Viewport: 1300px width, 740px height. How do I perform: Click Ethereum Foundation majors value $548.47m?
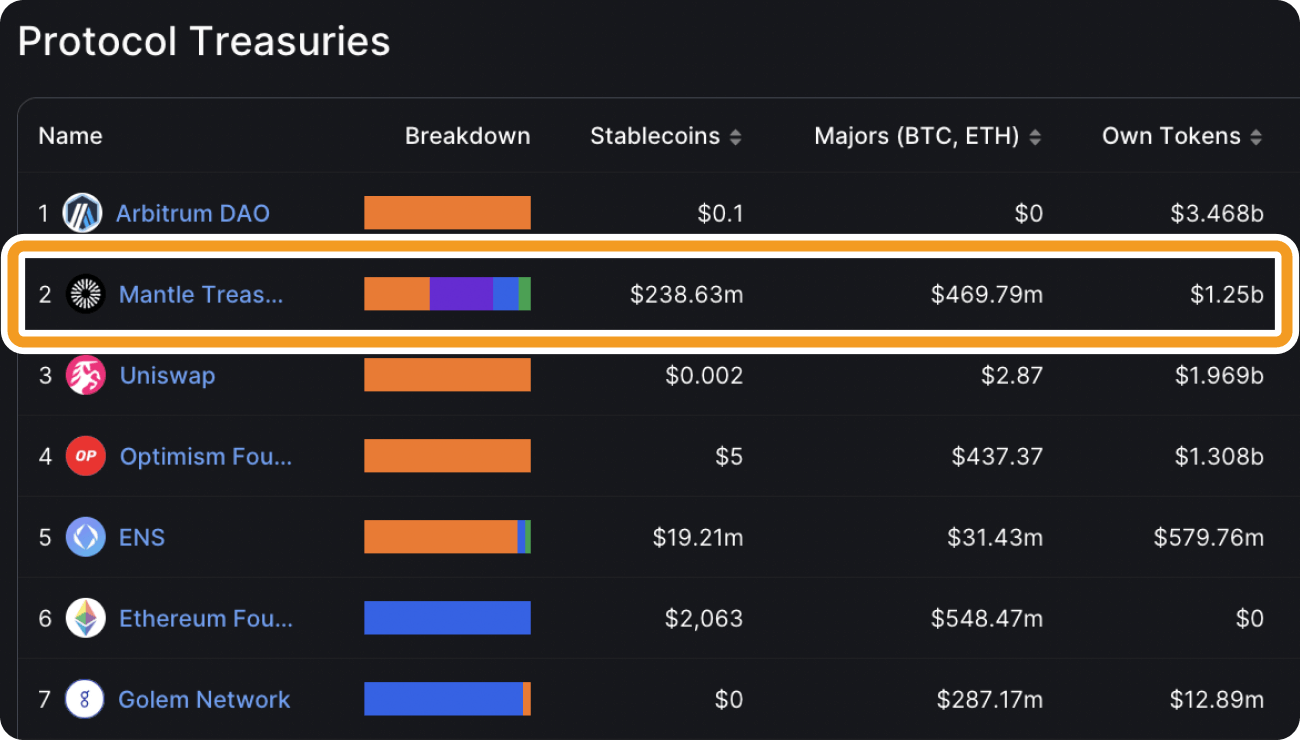coord(987,618)
